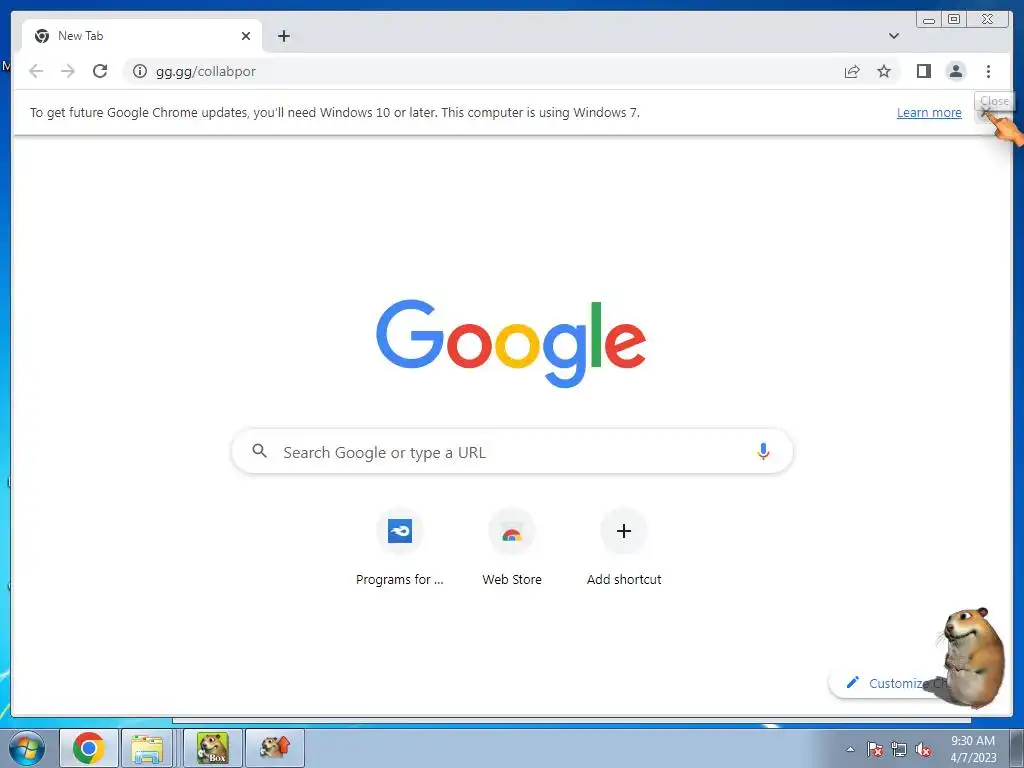Click the network tray icon
Screen dimensions: 1024x768
point(899,749)
